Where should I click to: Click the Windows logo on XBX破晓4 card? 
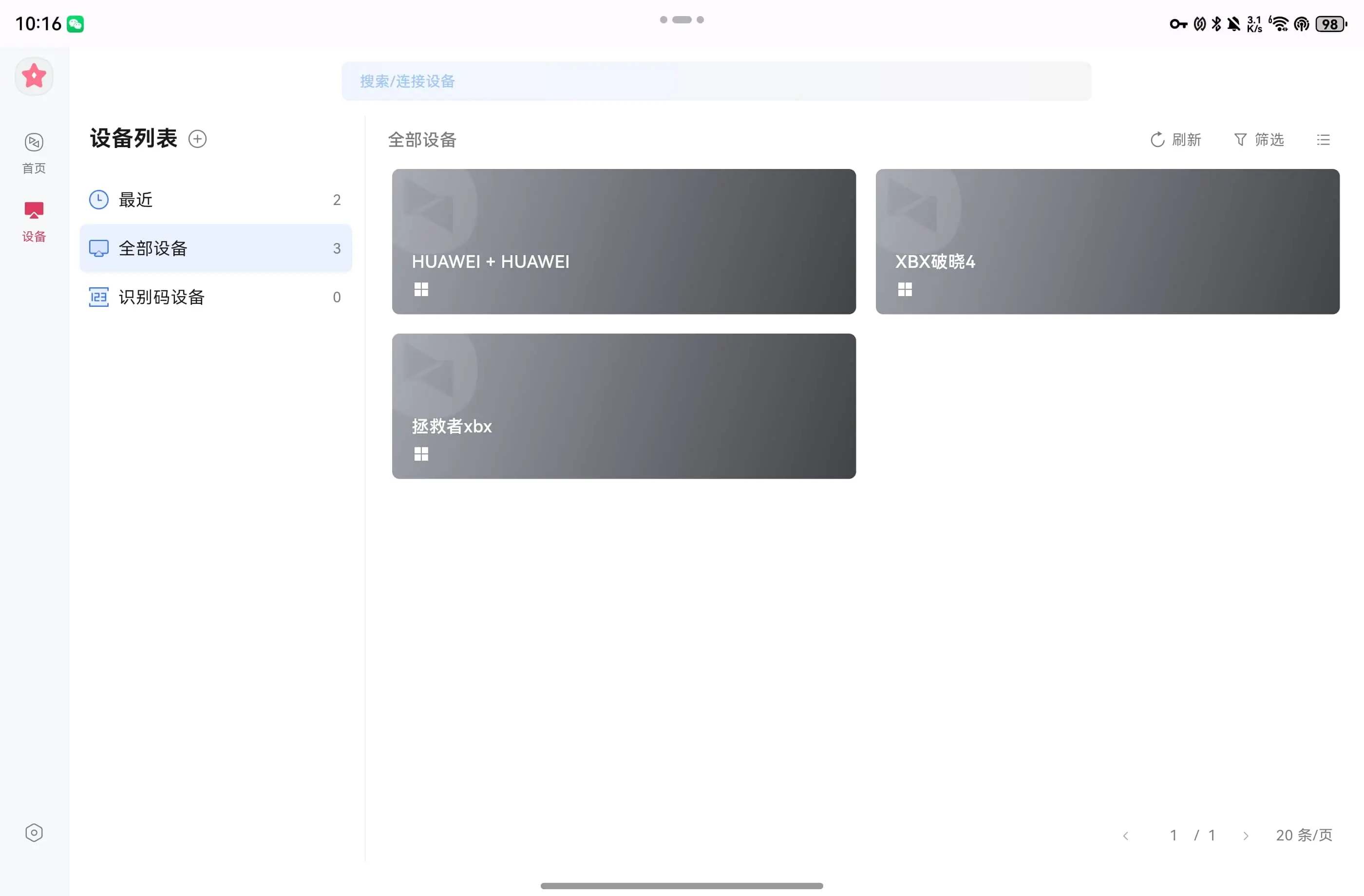pos(905,289)
